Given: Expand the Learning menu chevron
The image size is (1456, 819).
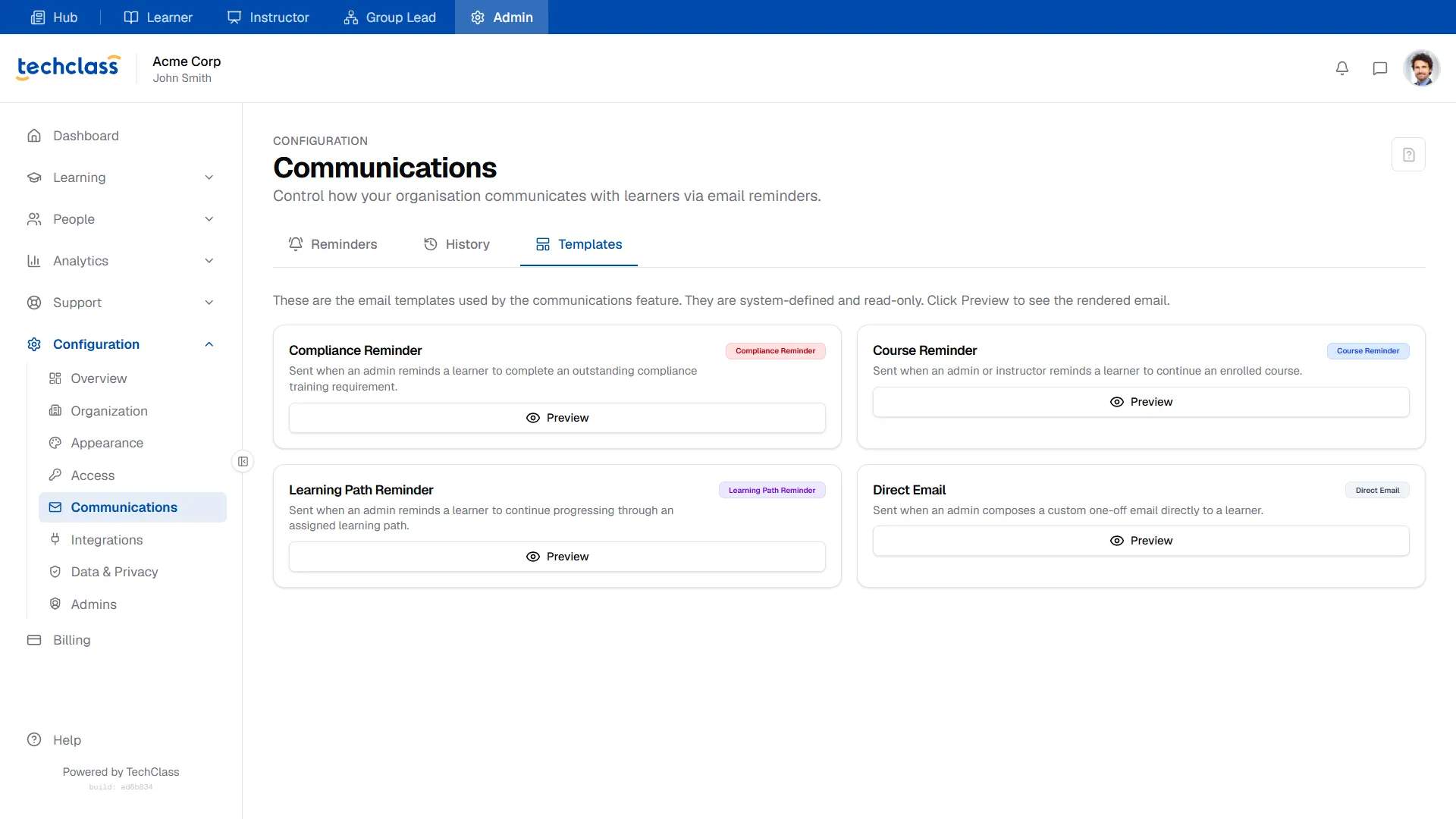Looking at the screenshot, I should (x=209, y=177).
